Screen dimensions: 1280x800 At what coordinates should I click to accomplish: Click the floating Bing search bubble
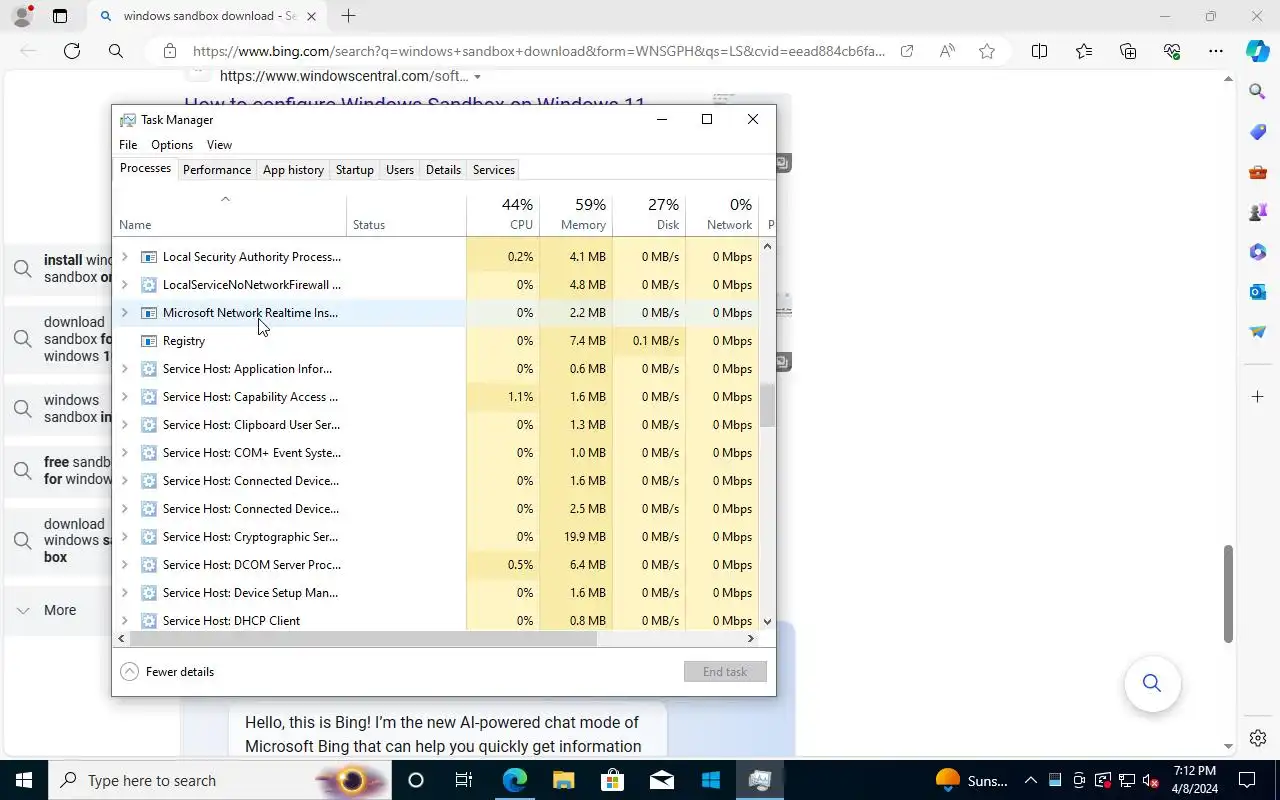[x=1152, y=683]
